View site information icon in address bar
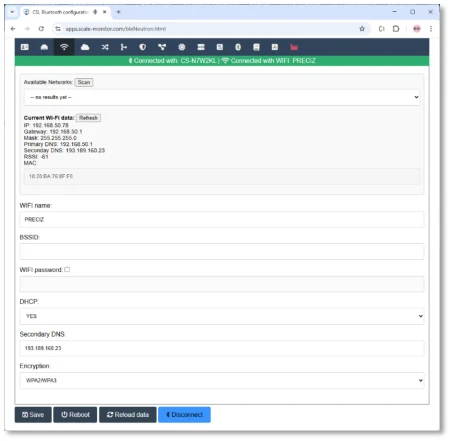The height and width of the screenshot is (441, 451). 58,29
